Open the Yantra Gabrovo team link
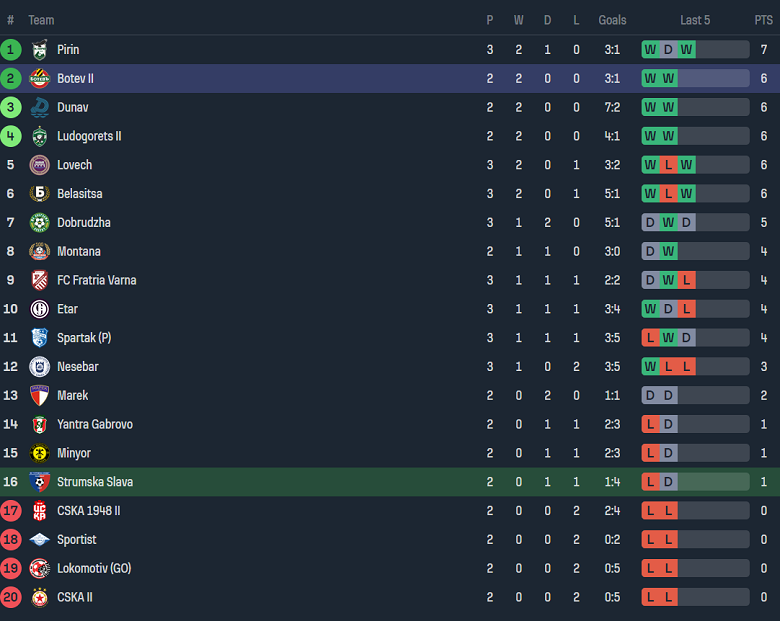Image resolution: width=780 pixels, height=621 pixels. tap(95, 425)
